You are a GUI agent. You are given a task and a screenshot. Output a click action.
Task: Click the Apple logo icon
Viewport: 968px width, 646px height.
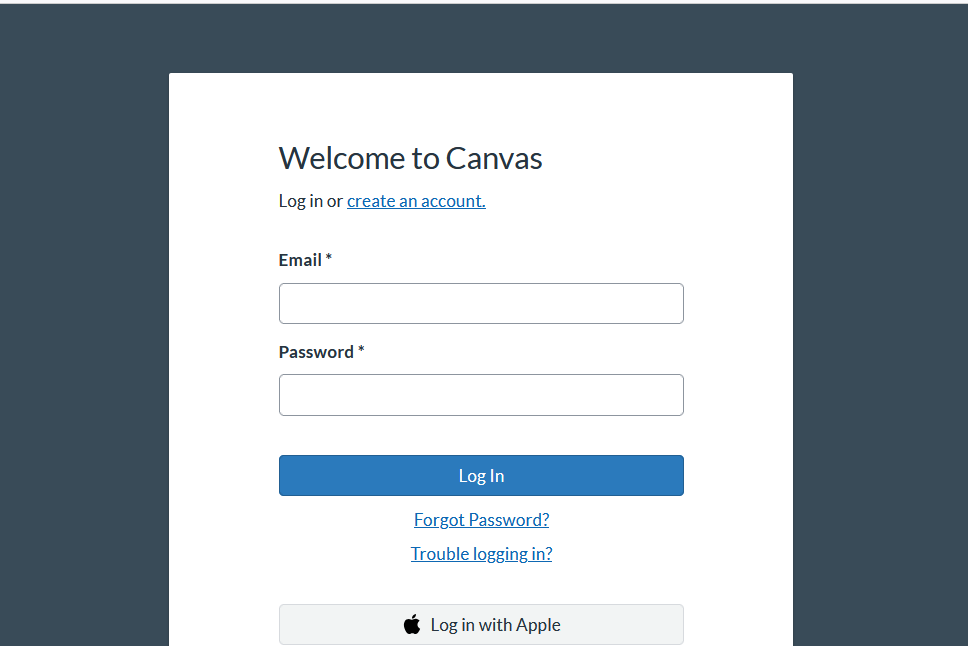tap(412, 625)
